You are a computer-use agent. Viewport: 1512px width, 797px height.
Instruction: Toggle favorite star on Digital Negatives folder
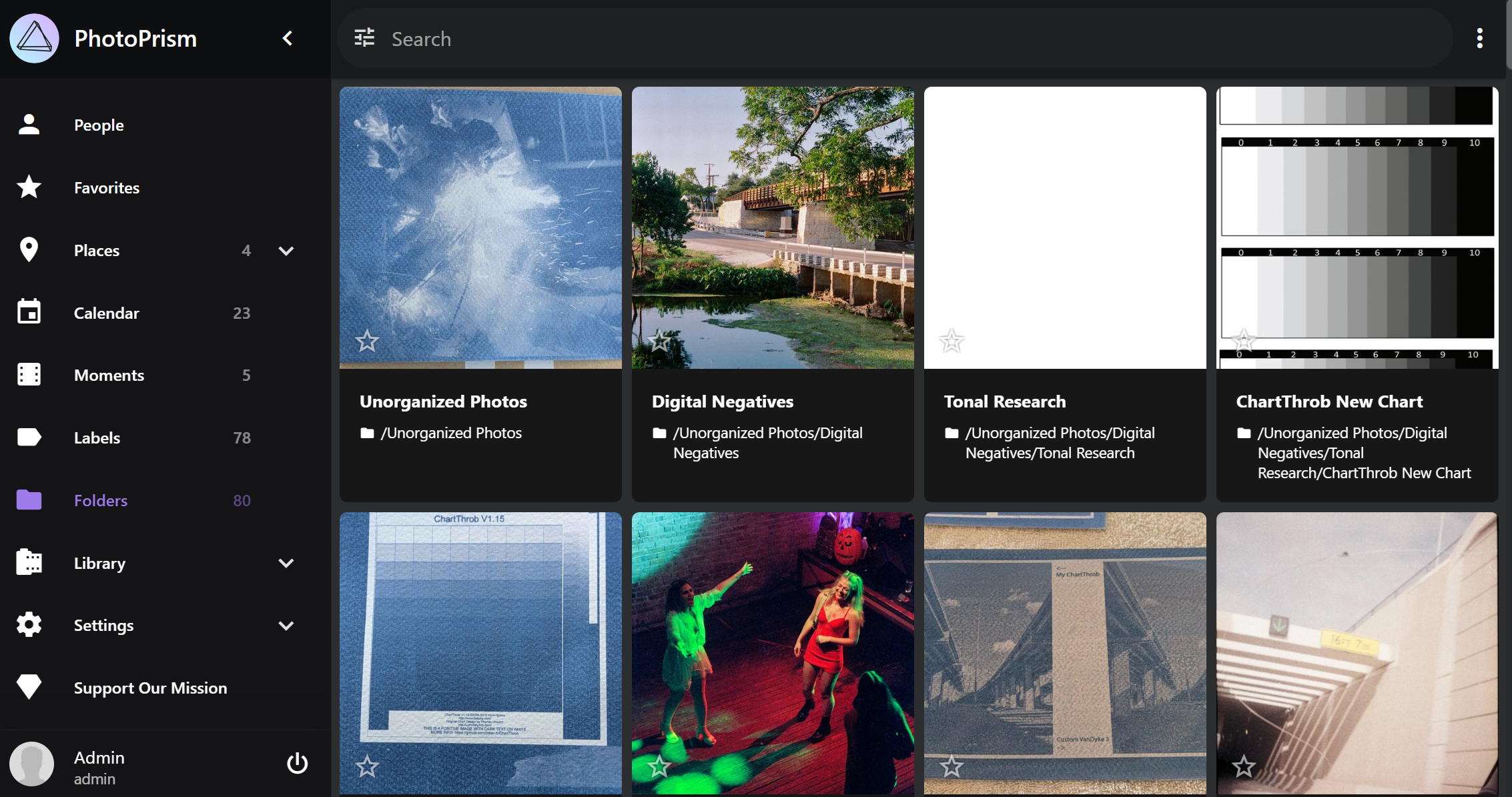(659, 341)
